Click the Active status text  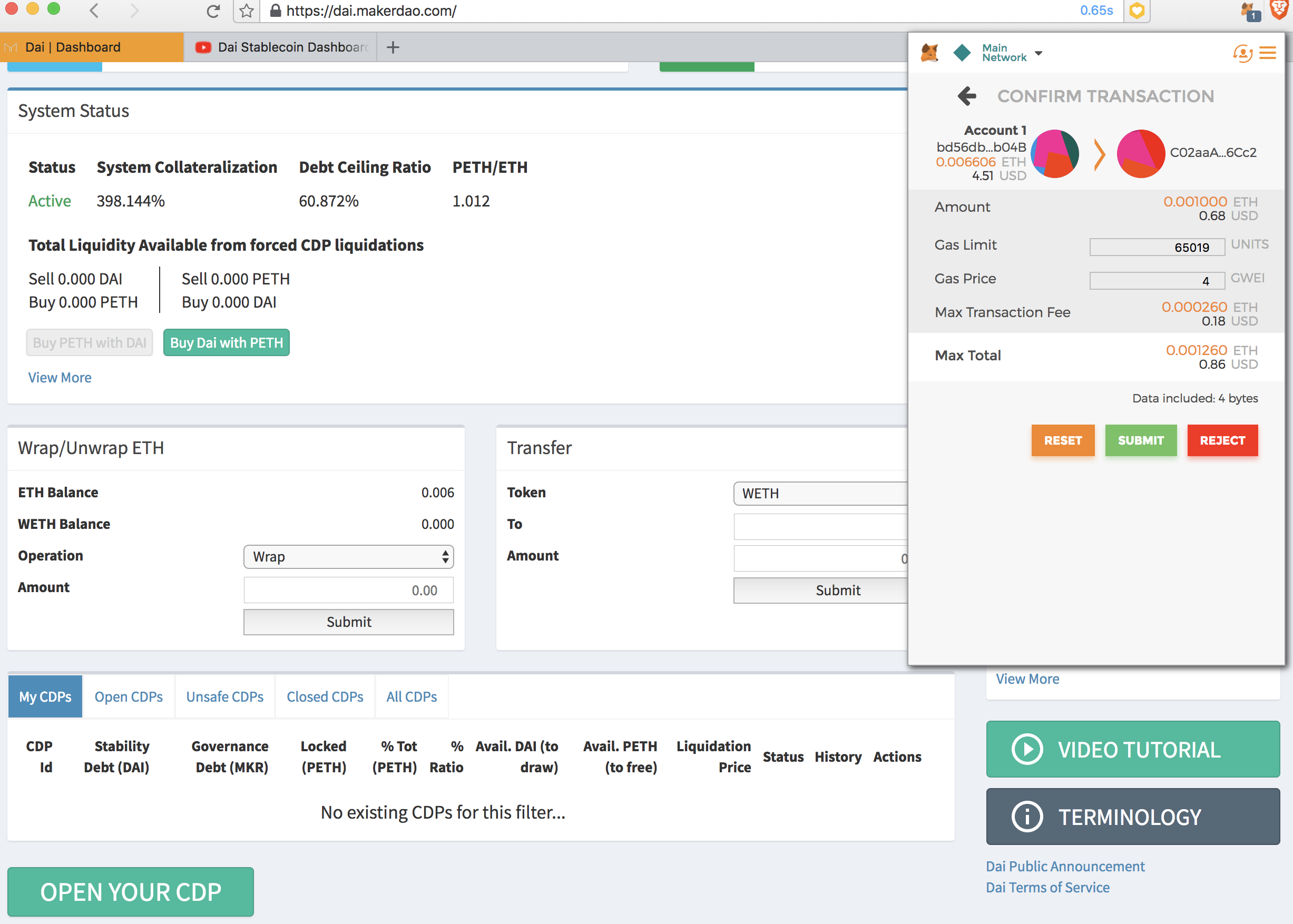(x=50, y=201)
